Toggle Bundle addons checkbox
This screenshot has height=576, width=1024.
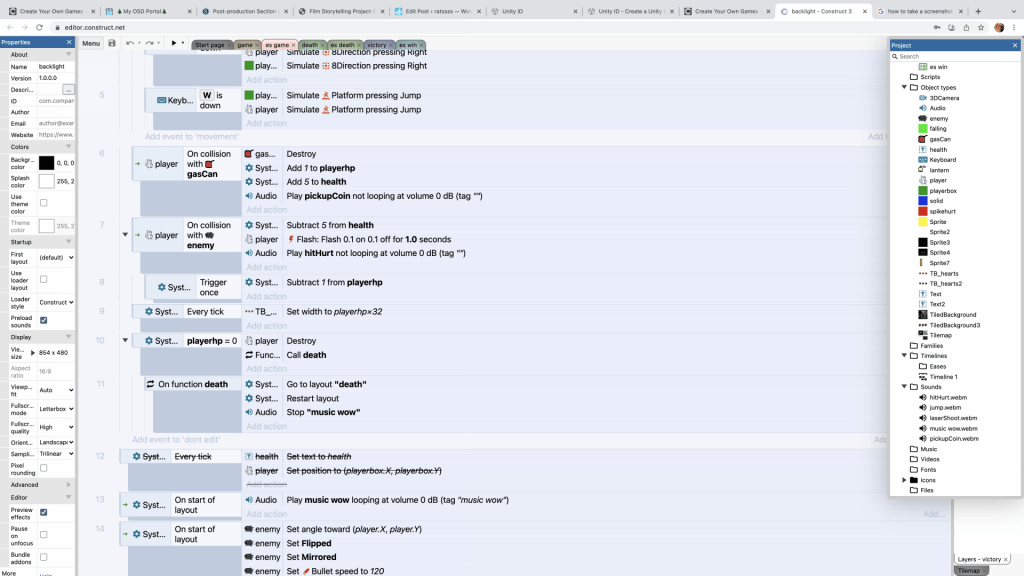pyautogui.click(x=44, y=558)
